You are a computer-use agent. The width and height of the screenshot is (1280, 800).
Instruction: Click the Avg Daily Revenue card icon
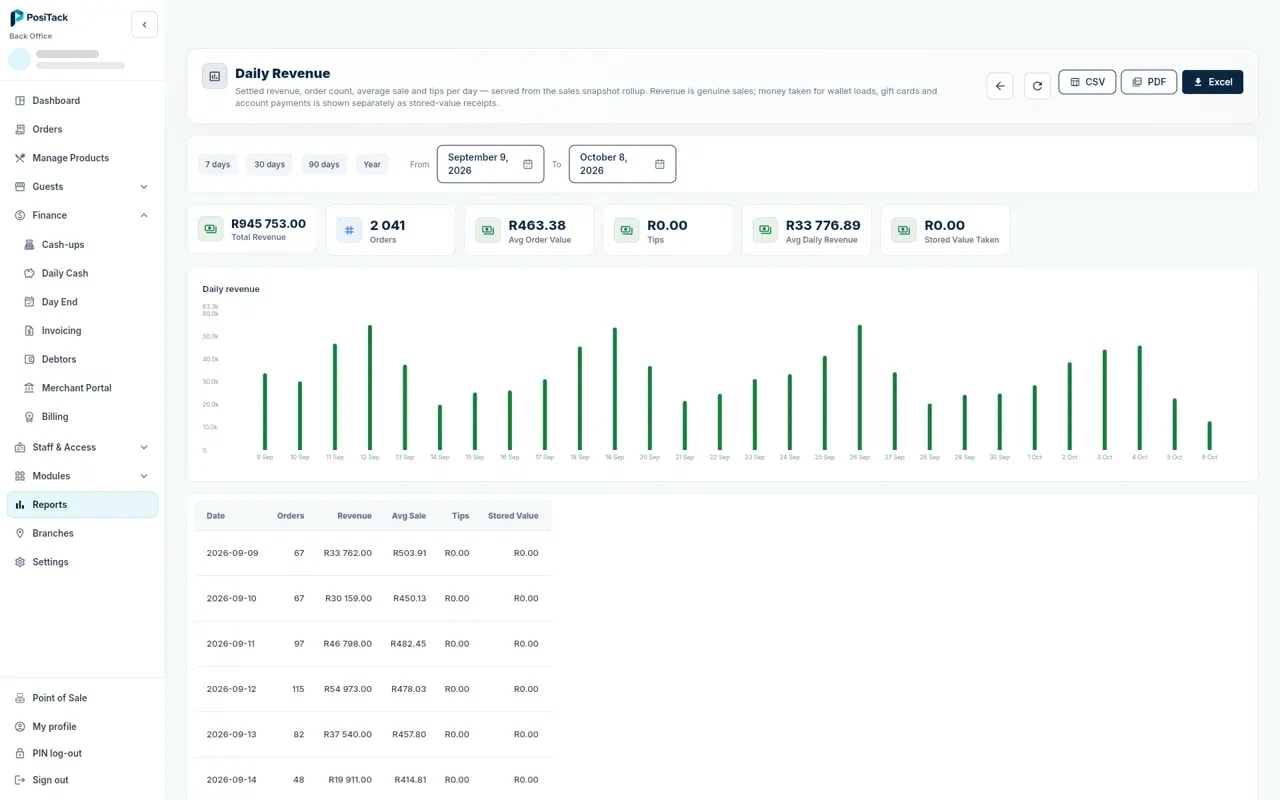pyautogui.click(x=765, y=230)
